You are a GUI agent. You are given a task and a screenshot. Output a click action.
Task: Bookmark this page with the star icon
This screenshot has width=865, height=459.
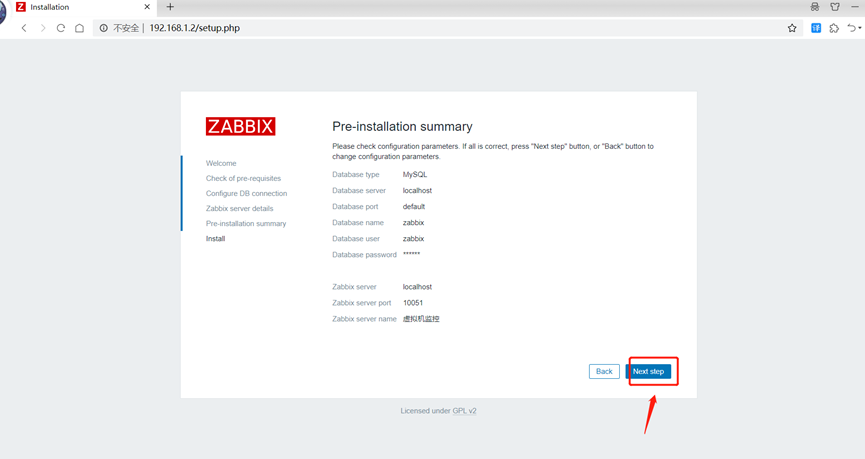click(x=792, y=28)
